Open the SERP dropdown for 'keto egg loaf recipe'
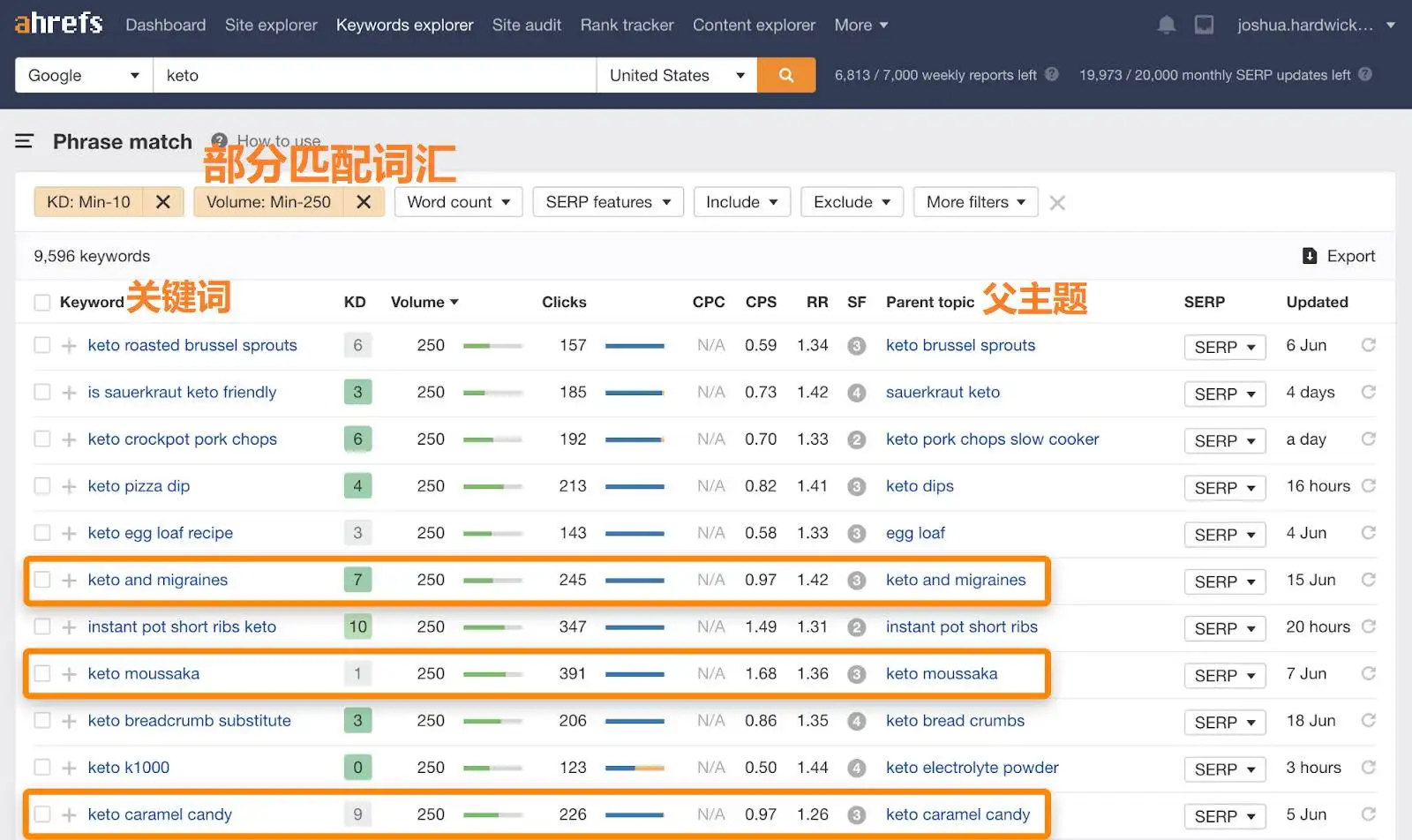This screenshot has width=1412, height=840. (1224, 534)
